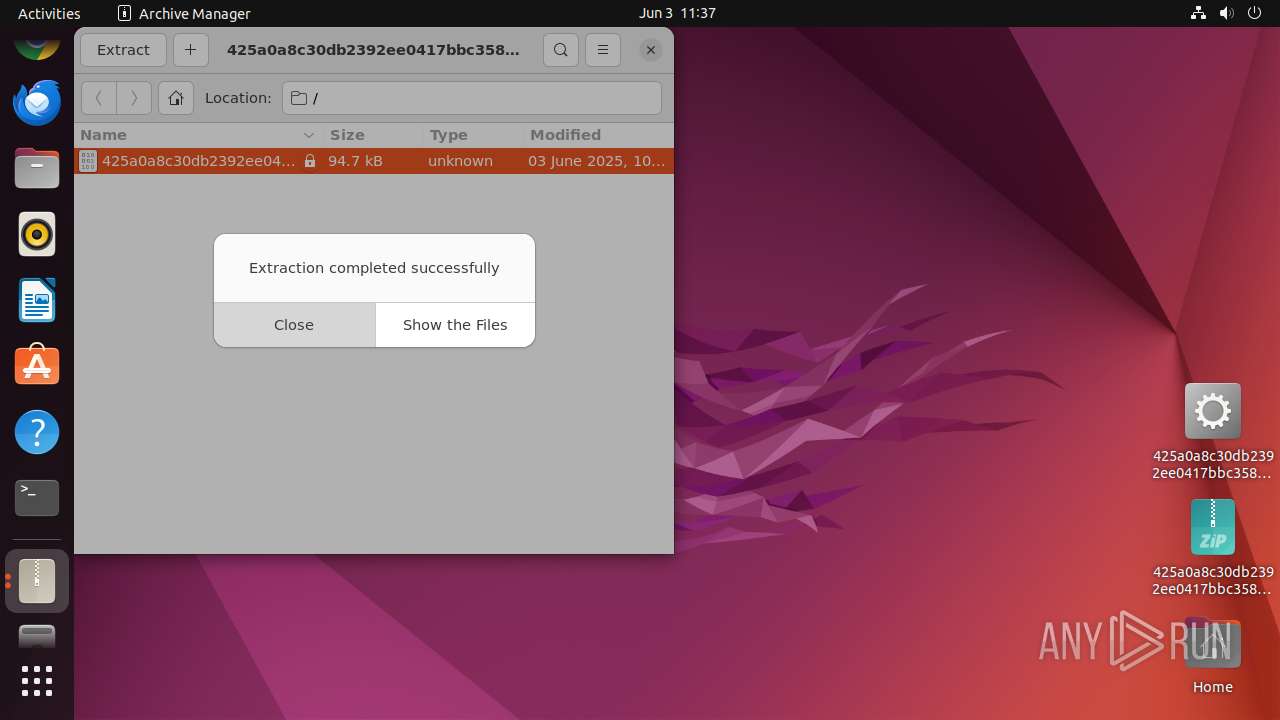
Task: Click Show the Files button
Action: [x=455, y=325]
